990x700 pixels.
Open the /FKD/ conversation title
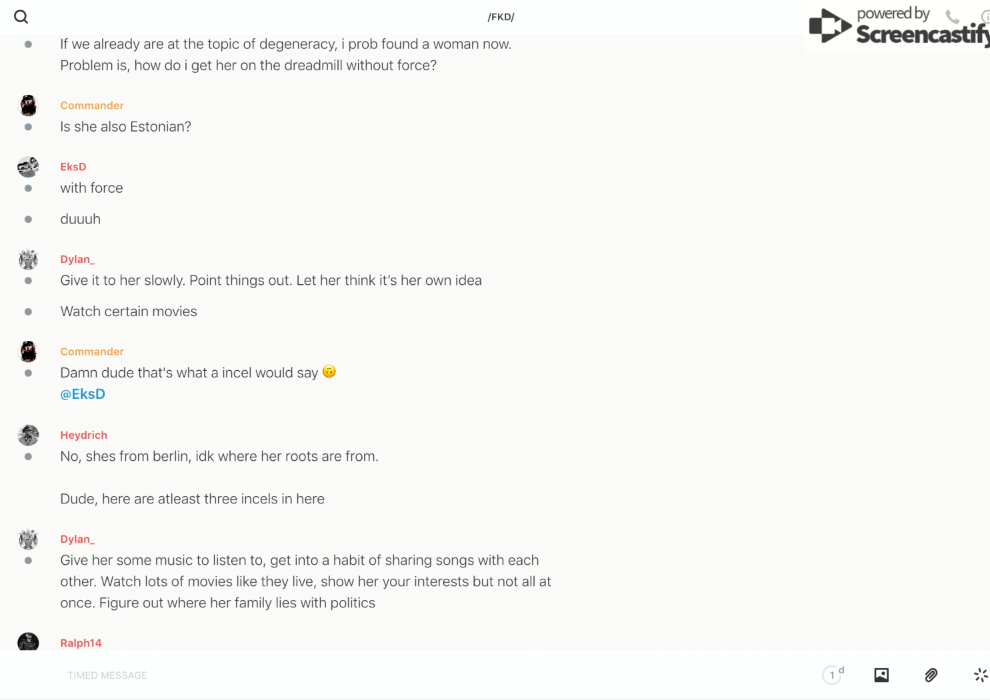(x=501, y=17)
